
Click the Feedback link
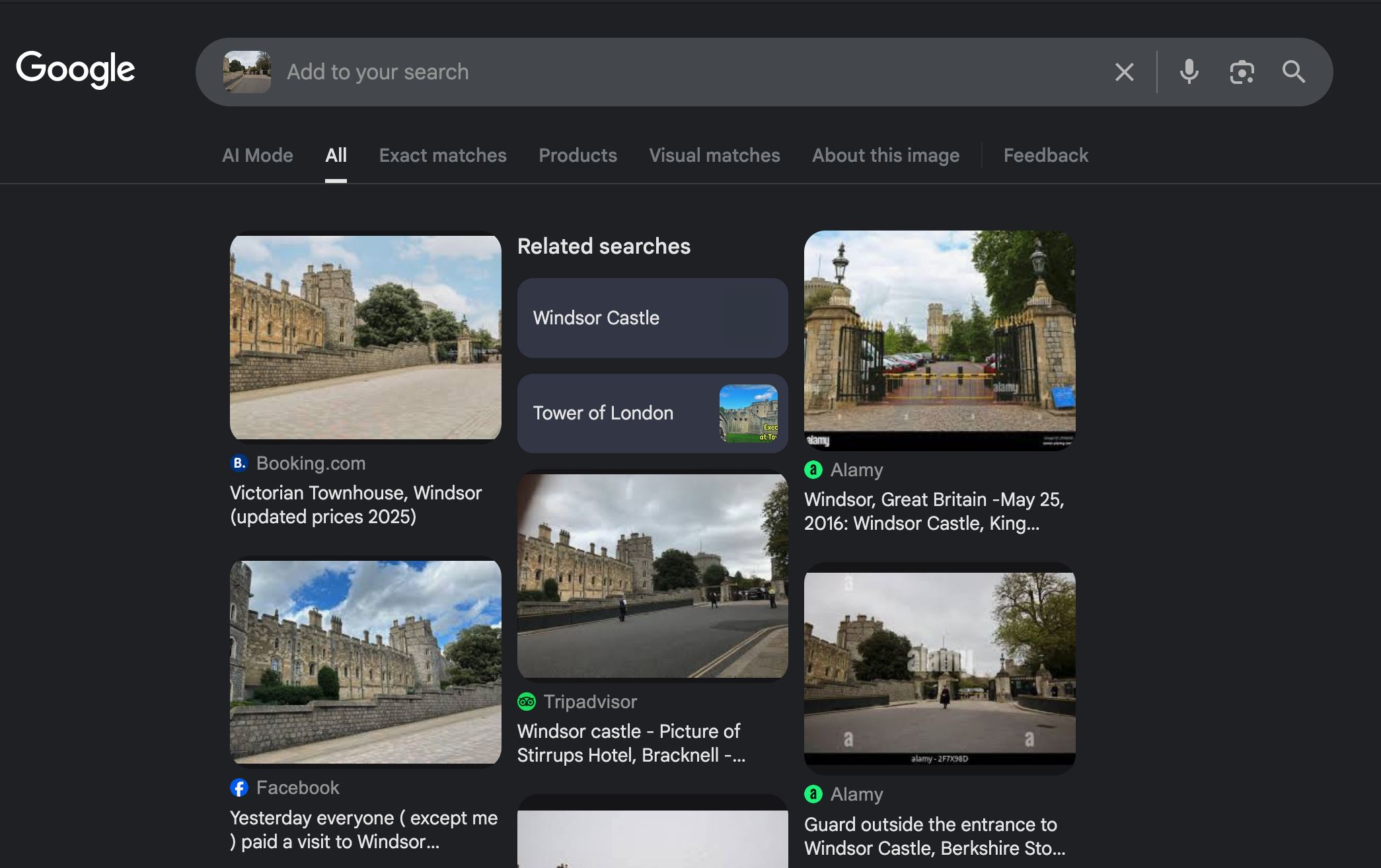point(1045,155)
